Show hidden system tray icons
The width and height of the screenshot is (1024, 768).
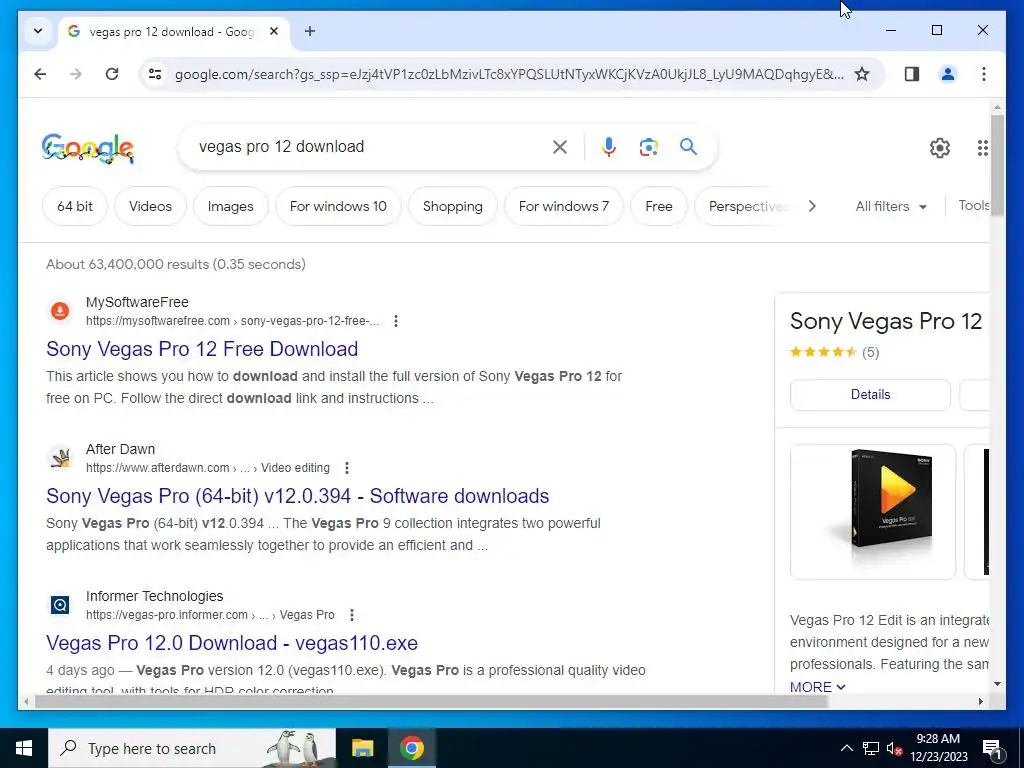846,748
